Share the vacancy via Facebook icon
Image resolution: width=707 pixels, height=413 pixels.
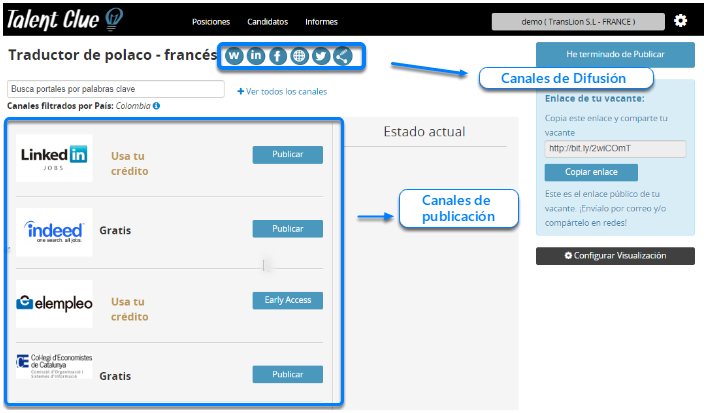point(278,56)
